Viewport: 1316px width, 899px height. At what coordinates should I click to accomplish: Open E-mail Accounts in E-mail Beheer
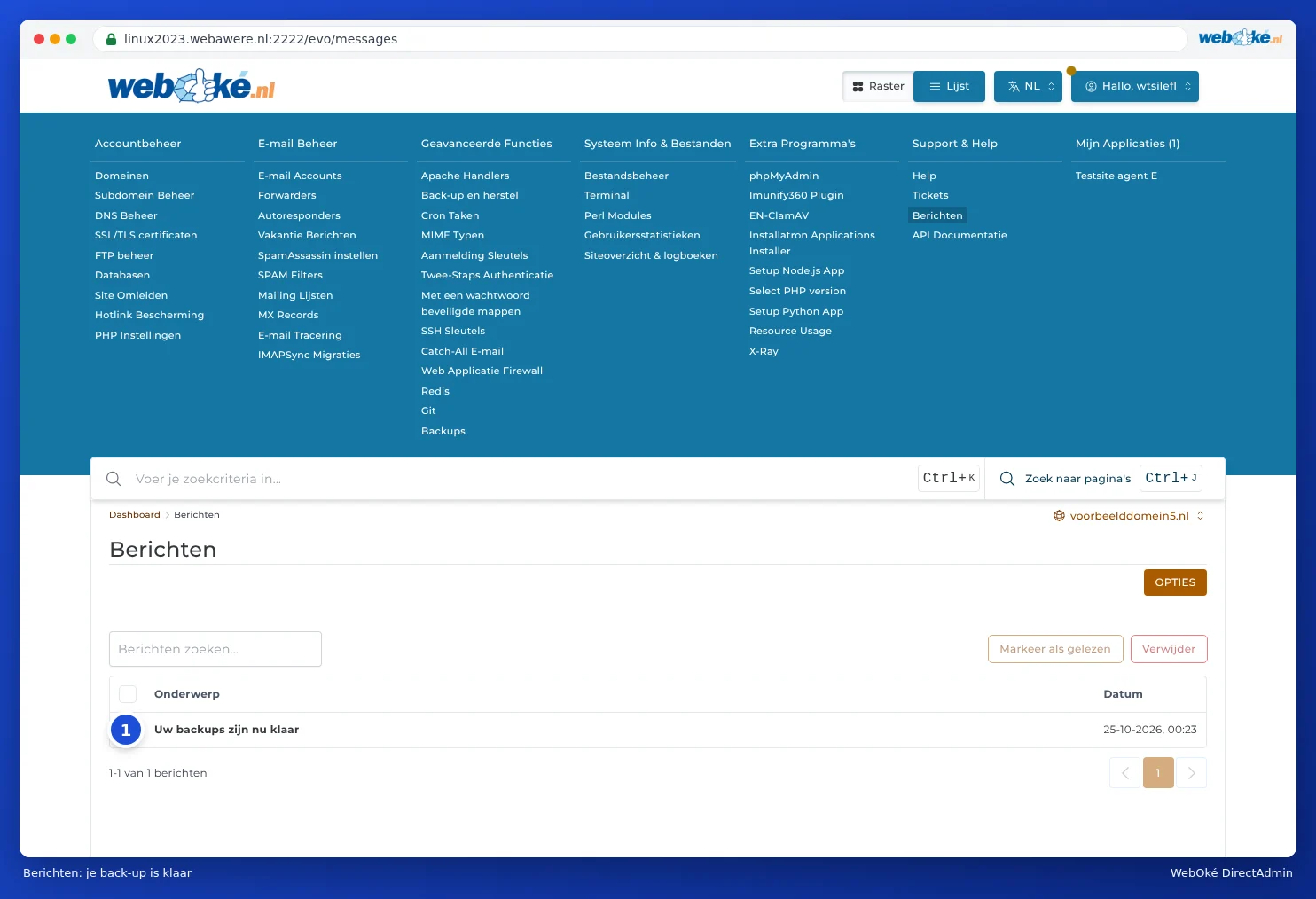(300, 176)
